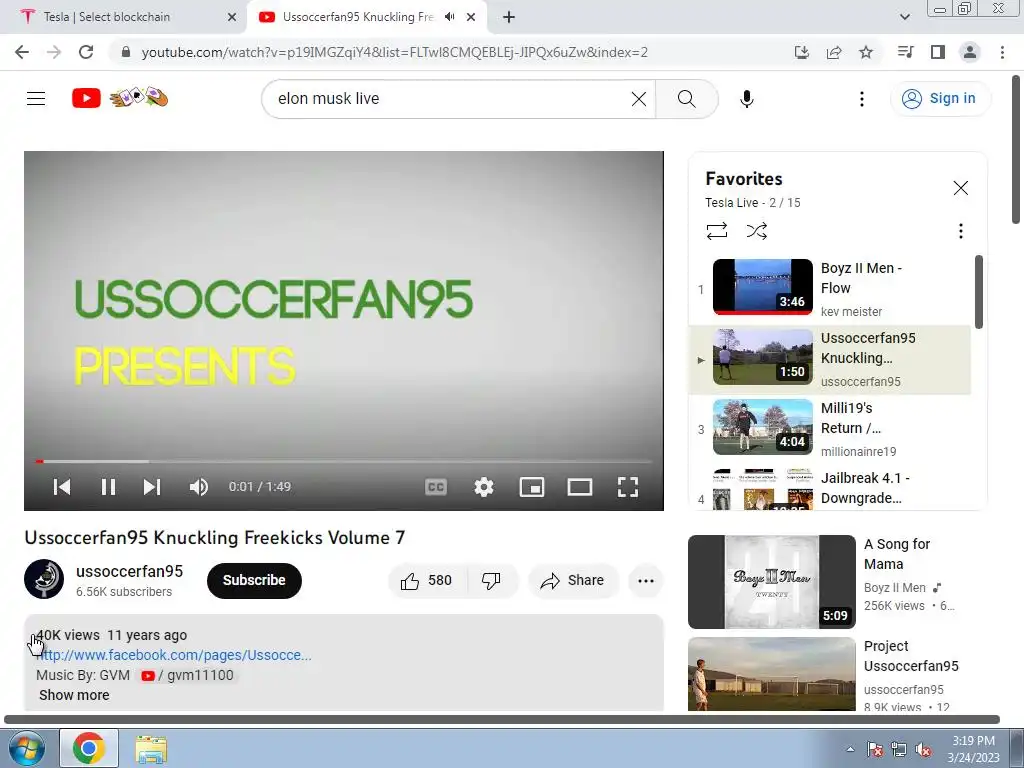
Task: Click the video progress bar
Action: click(x=344, y=461)
